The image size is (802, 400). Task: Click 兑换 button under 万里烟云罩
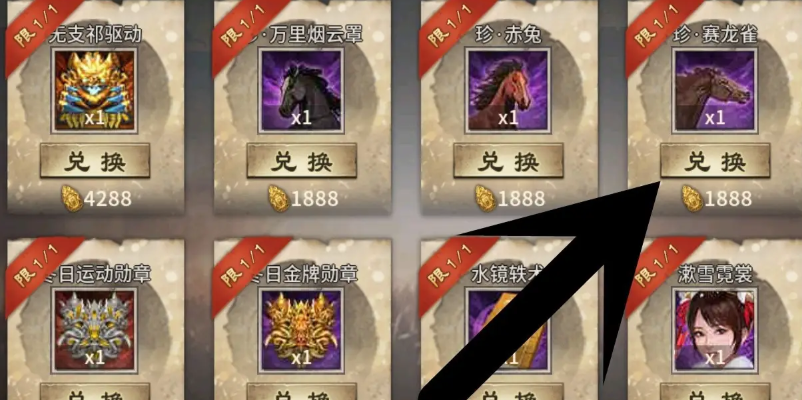(x=301, y=161)
